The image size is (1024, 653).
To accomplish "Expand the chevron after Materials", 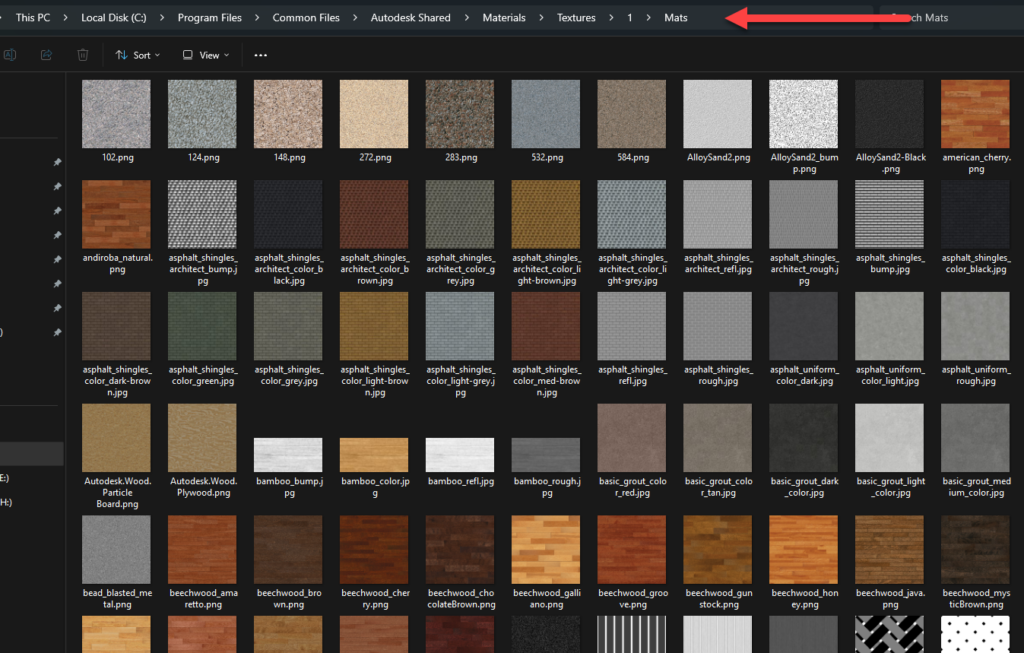I will click(x=541, y=18).
